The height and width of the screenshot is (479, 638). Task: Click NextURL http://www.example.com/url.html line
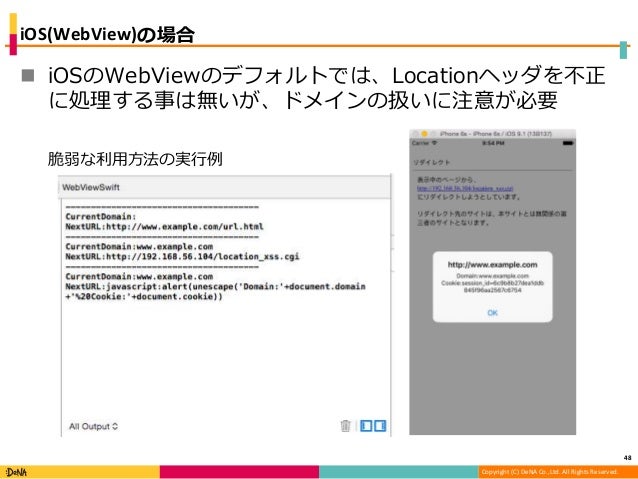click(x=164, y=226)
